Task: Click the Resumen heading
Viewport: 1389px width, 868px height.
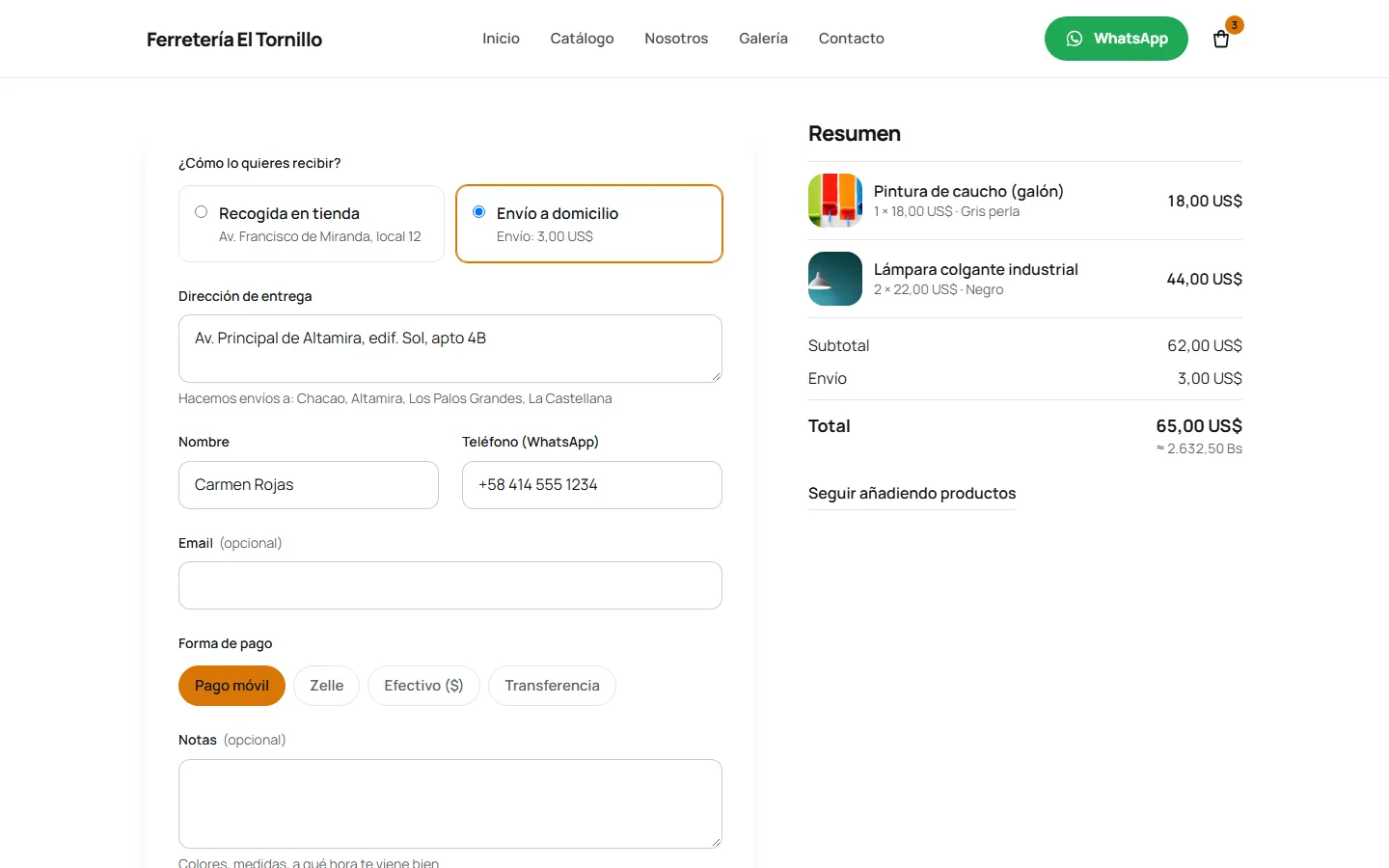Action: [x=855, y=134]
